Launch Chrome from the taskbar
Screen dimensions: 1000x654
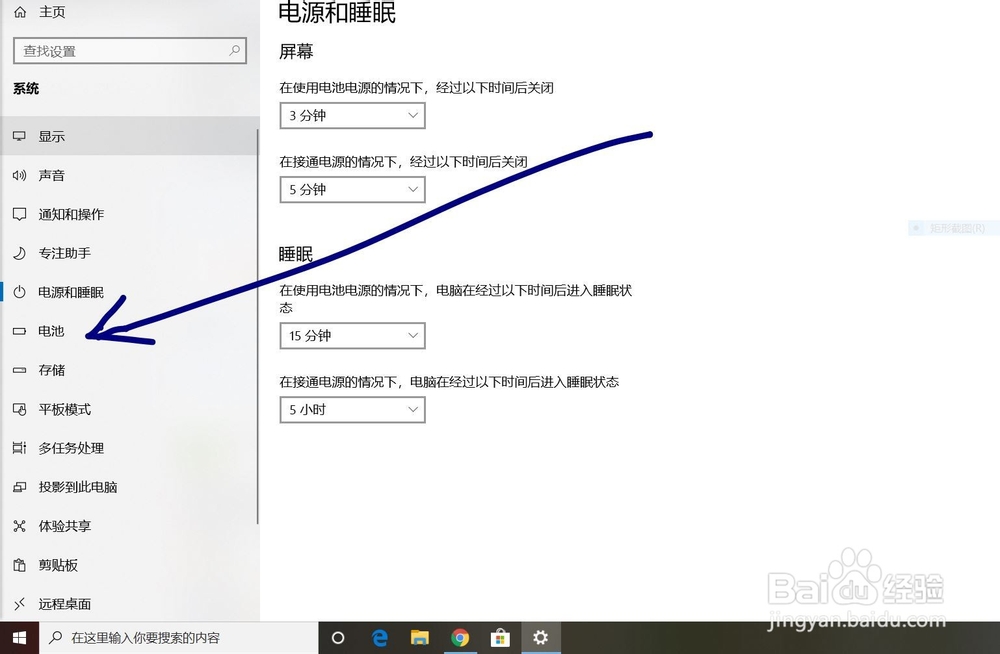coord(460,637)
